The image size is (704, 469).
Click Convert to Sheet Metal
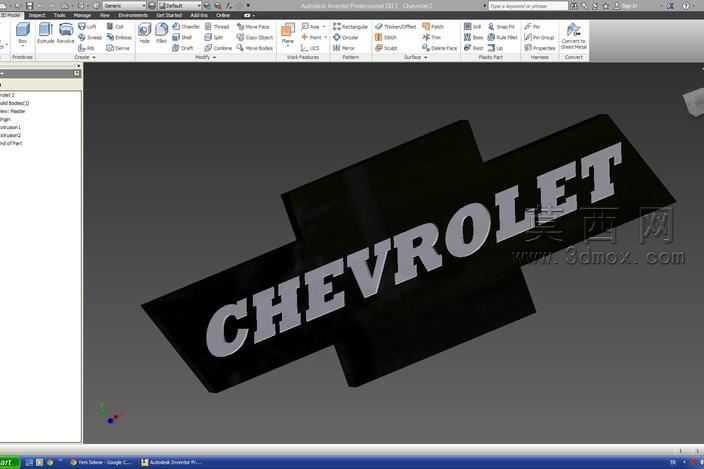[573, 36]
